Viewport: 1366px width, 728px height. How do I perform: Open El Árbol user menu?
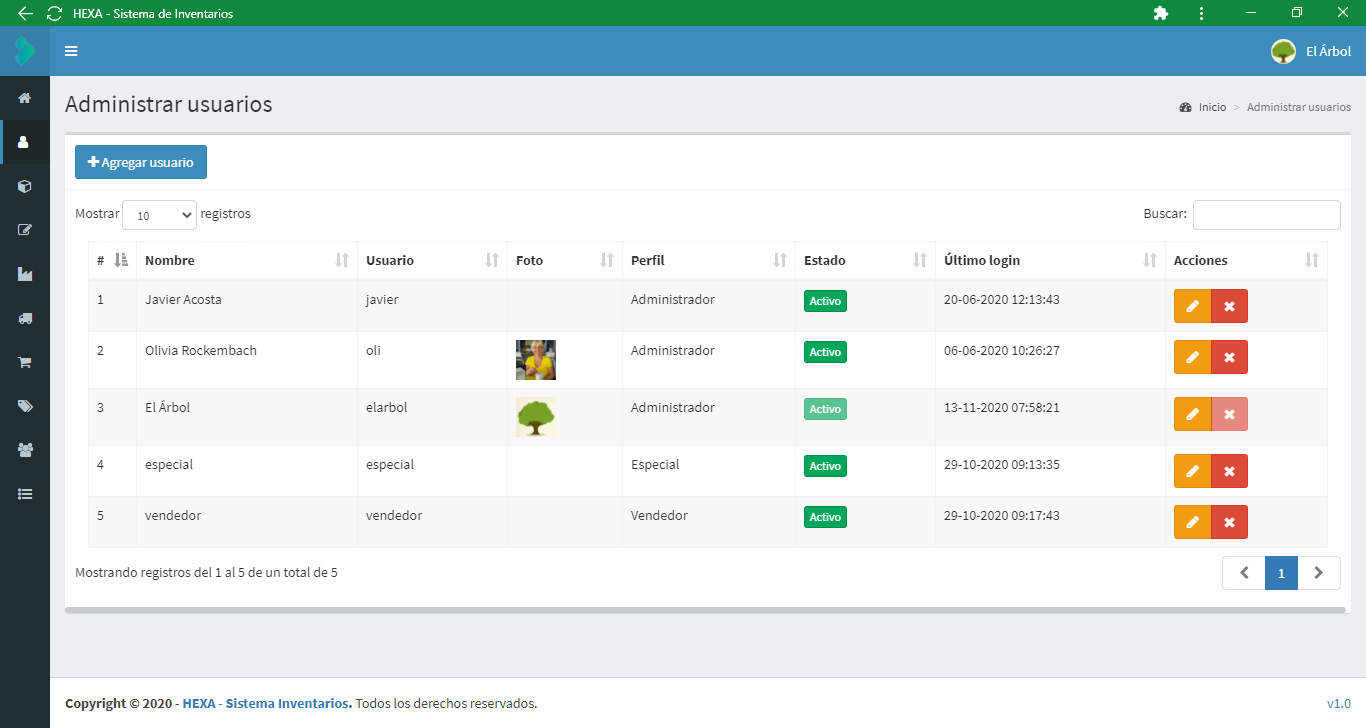pyautogui.click(x=1311, y=51)
